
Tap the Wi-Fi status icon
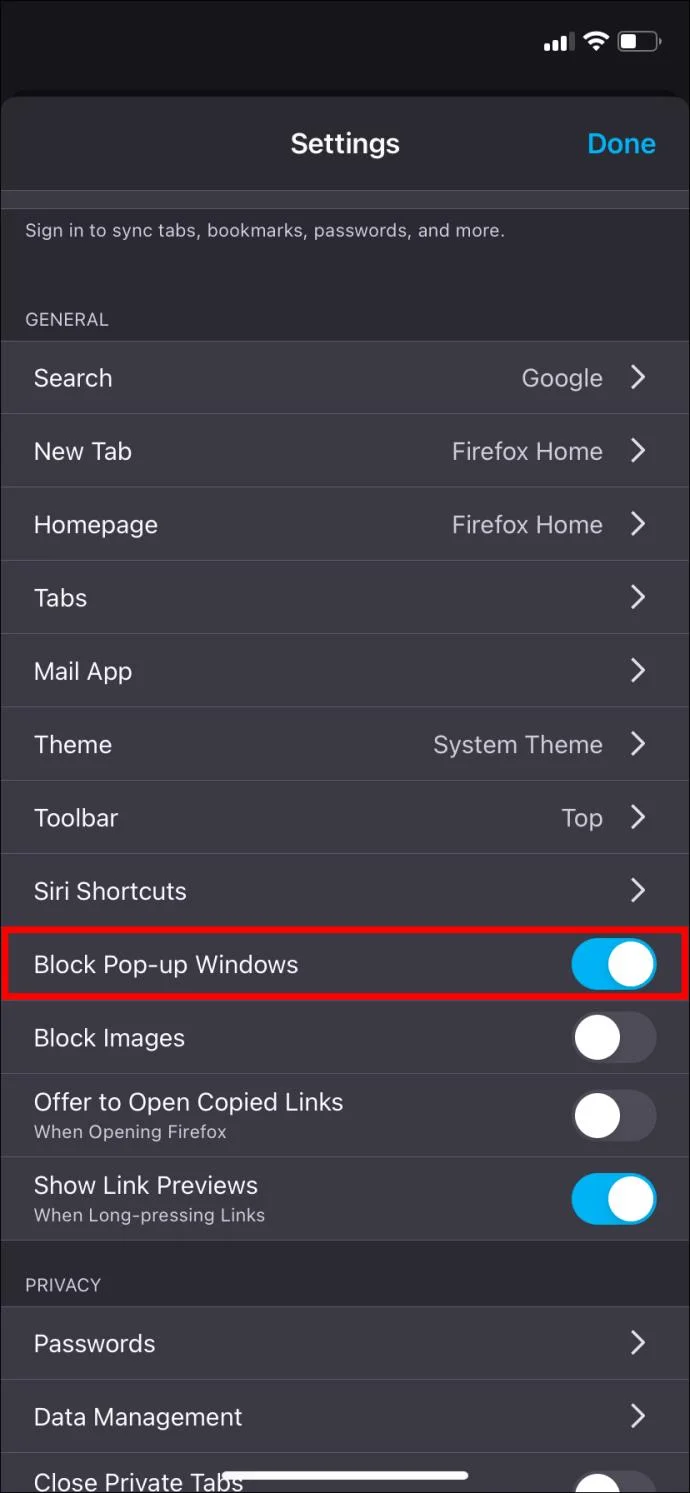597,42
